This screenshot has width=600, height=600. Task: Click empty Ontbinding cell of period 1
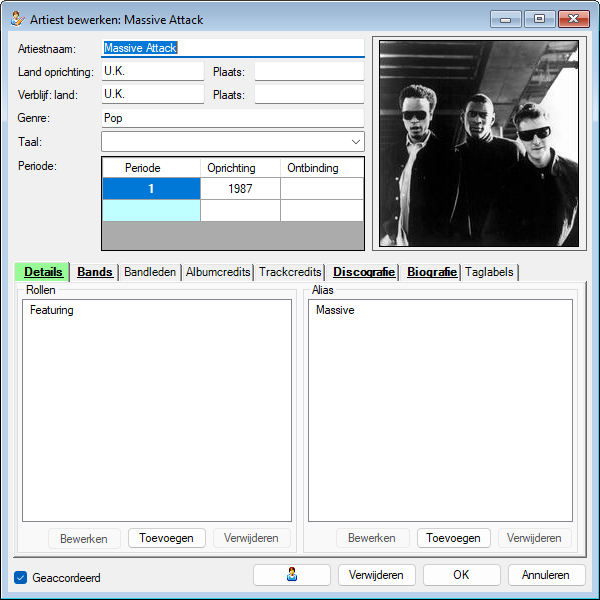tap(322, 188)
